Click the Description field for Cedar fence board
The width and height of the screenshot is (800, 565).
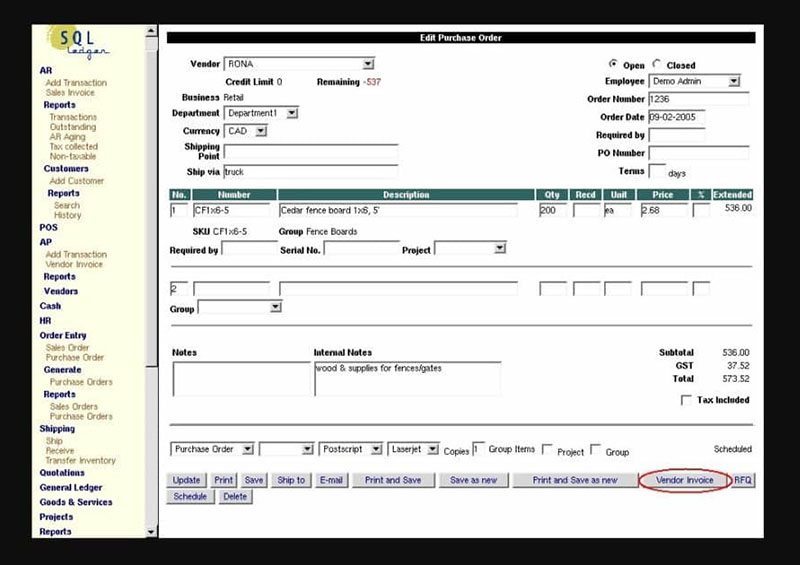tap(398, 210)
